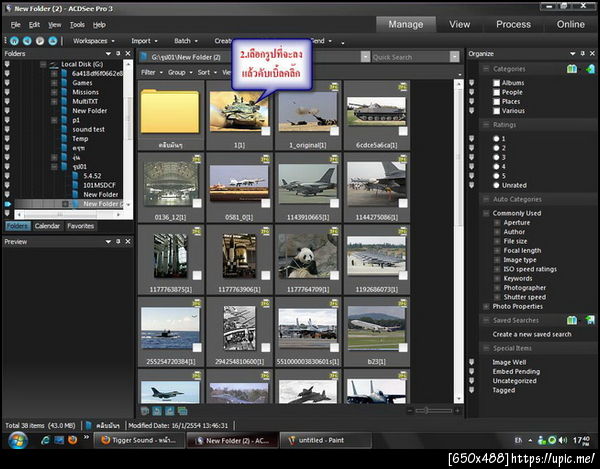This screenshot has height=469, width=600.
Task: Open the Calendar pane tab
Action: point(47,226)
